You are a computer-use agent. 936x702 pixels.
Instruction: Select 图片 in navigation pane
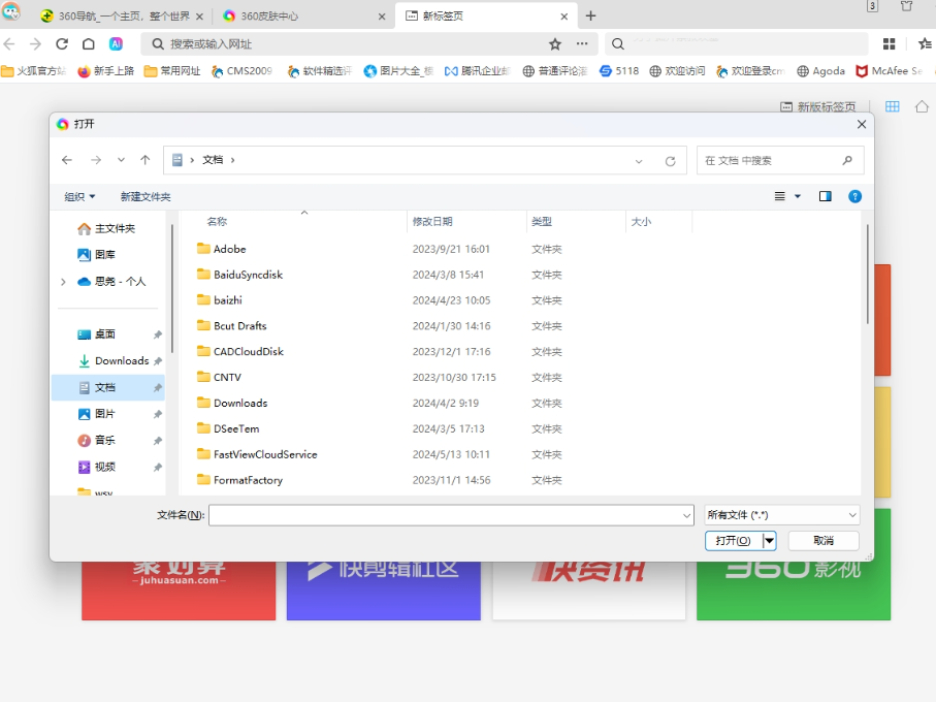(96, 414)
